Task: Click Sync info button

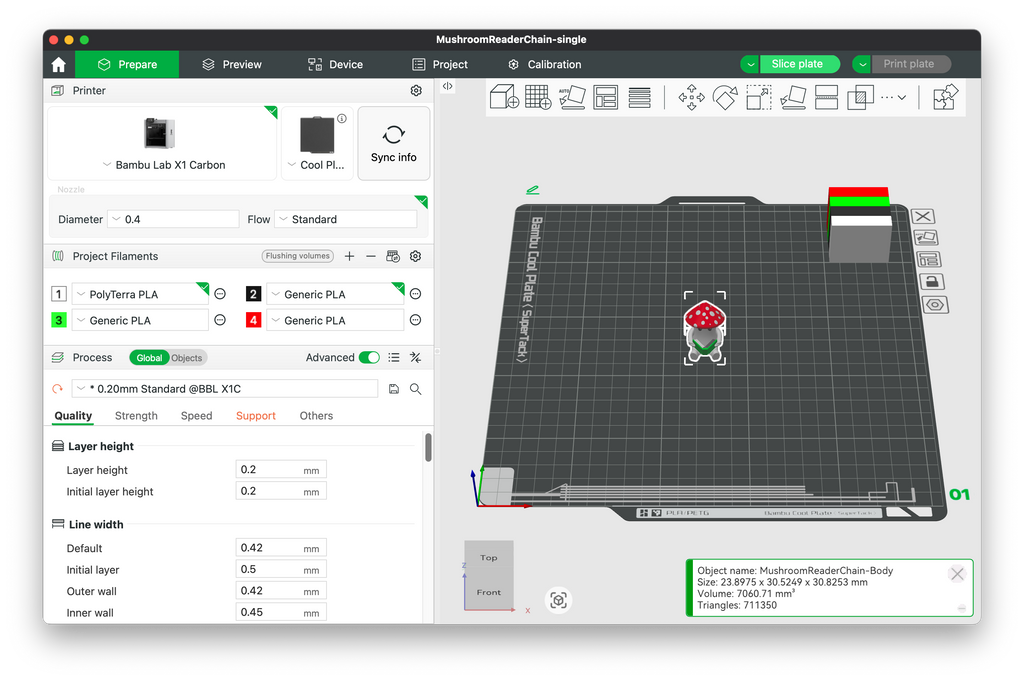Action: (393, 143)
